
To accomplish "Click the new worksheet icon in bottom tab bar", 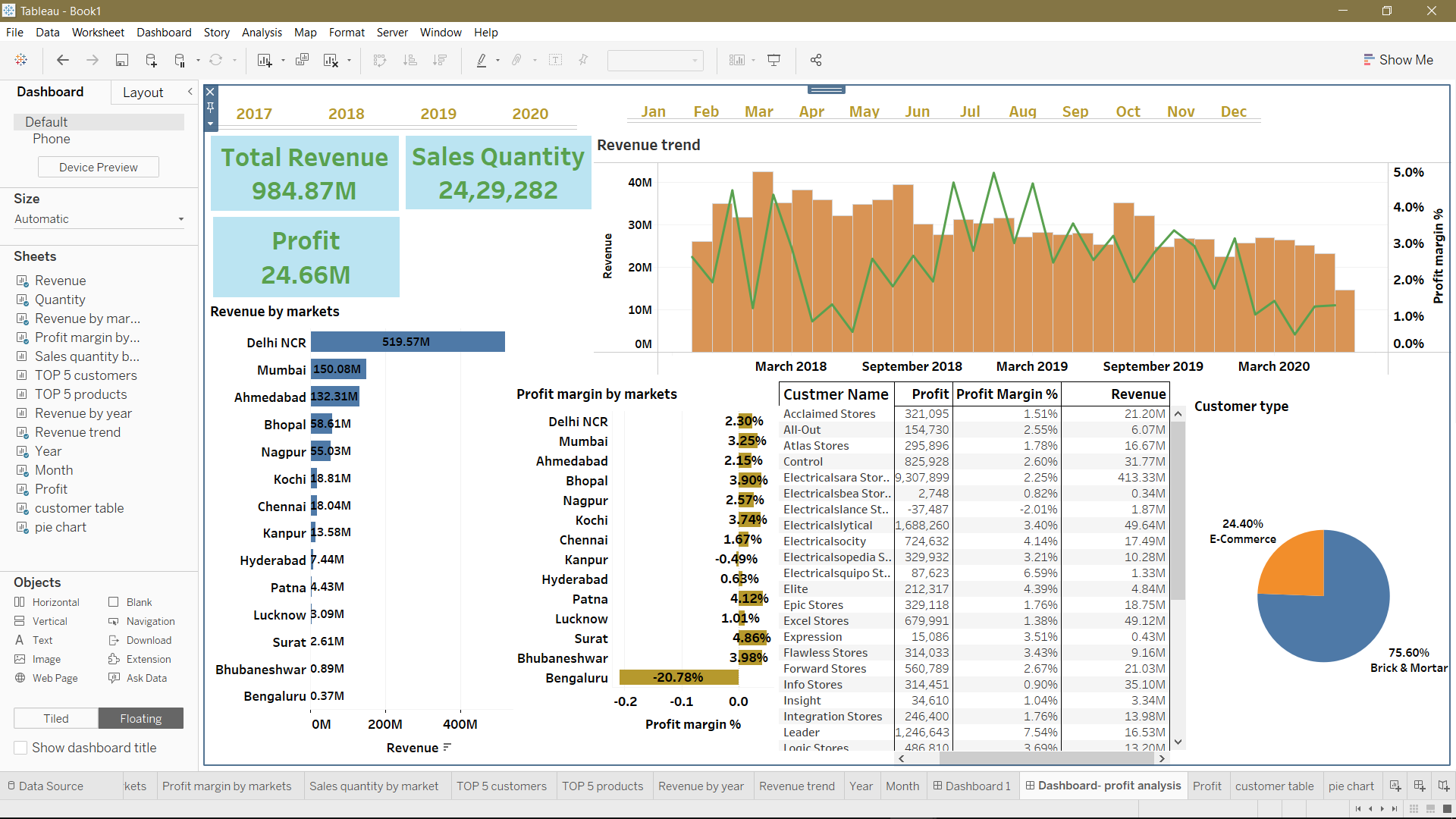I will 1395,786.
